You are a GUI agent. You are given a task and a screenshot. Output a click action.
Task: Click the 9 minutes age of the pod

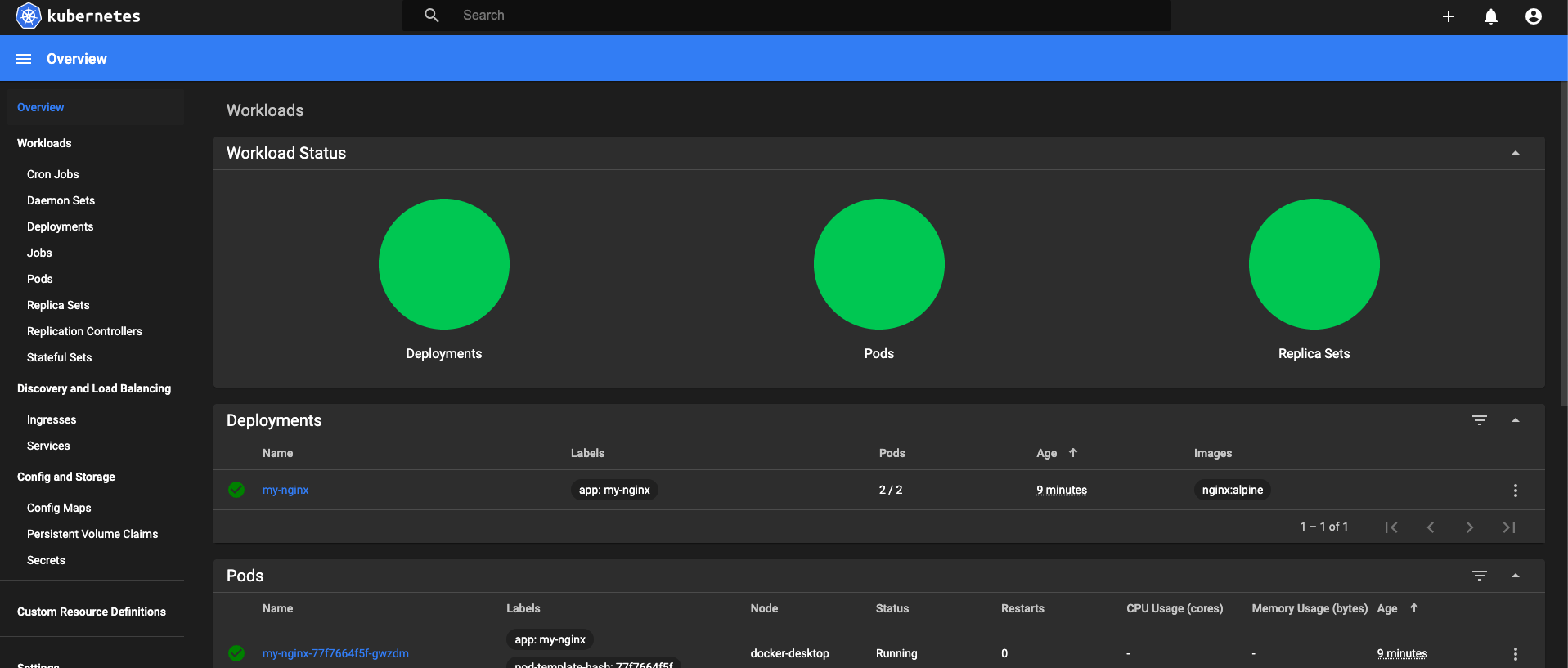click(1402, 653)
